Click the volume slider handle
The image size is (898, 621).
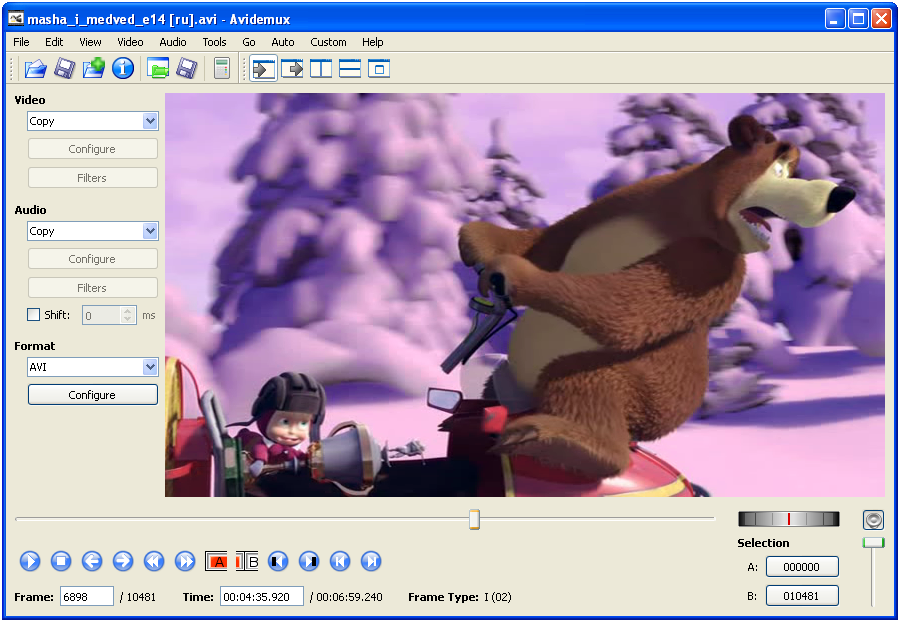[873, 543]
